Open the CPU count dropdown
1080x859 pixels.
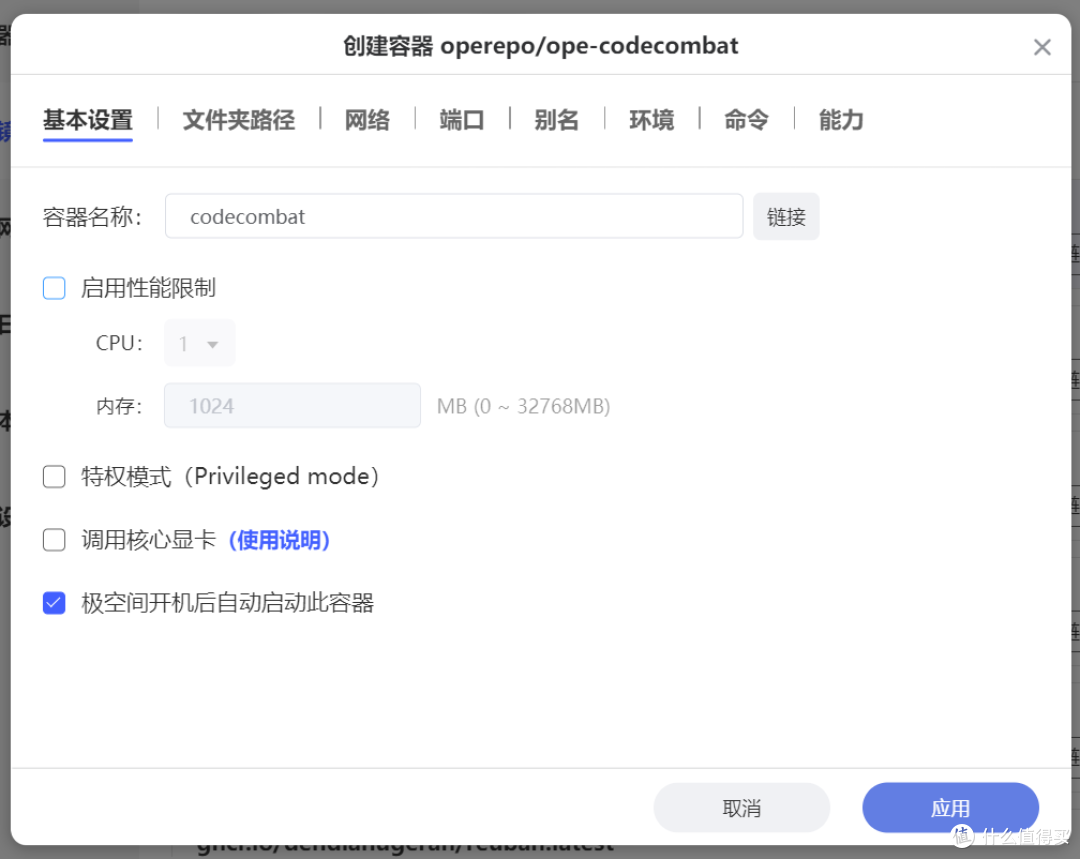[x=199, y=343]
